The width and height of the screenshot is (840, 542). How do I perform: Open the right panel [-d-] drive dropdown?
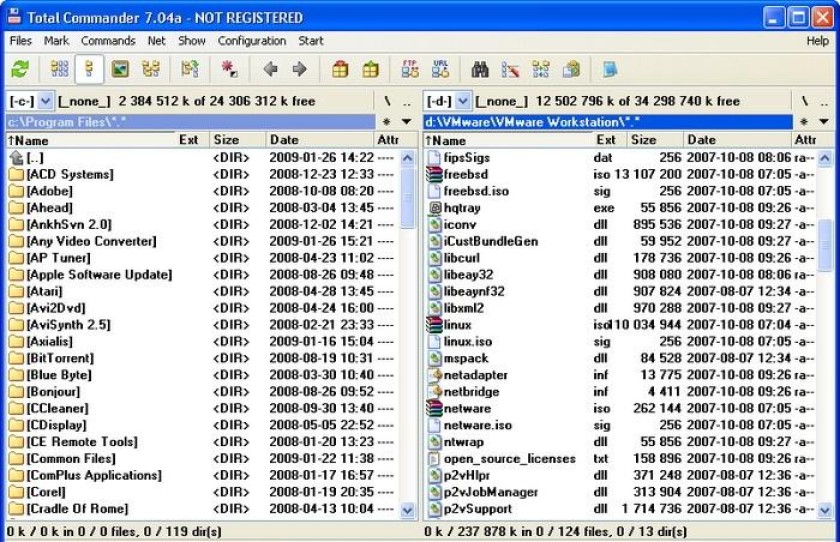click(463, 101)
